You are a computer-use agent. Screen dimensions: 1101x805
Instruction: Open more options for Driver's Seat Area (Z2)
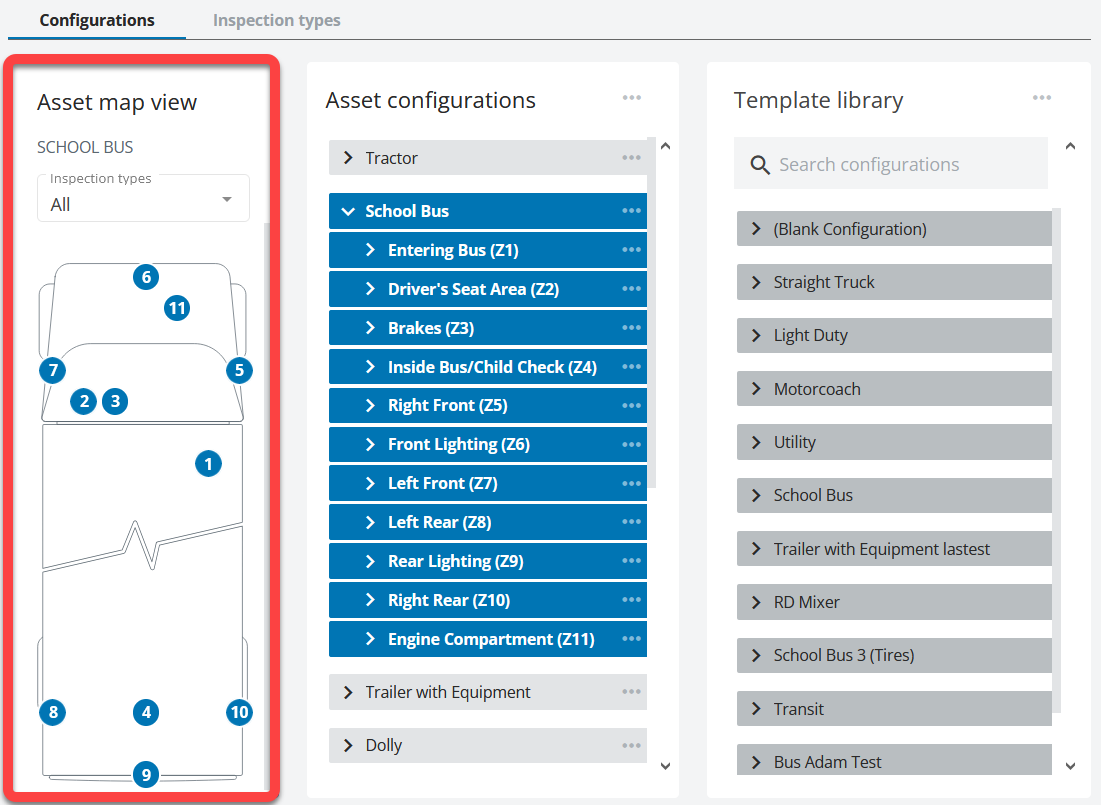pos(631,289)
